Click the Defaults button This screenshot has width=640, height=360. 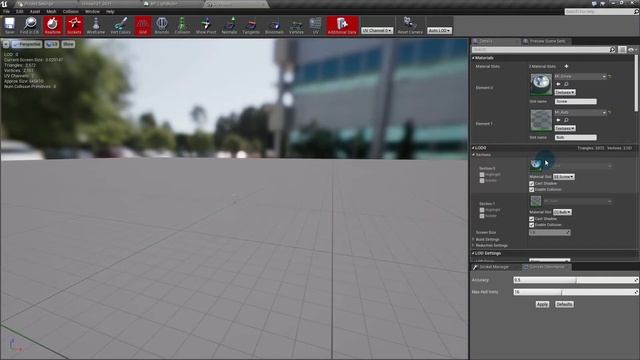click(x=564, y=304)
